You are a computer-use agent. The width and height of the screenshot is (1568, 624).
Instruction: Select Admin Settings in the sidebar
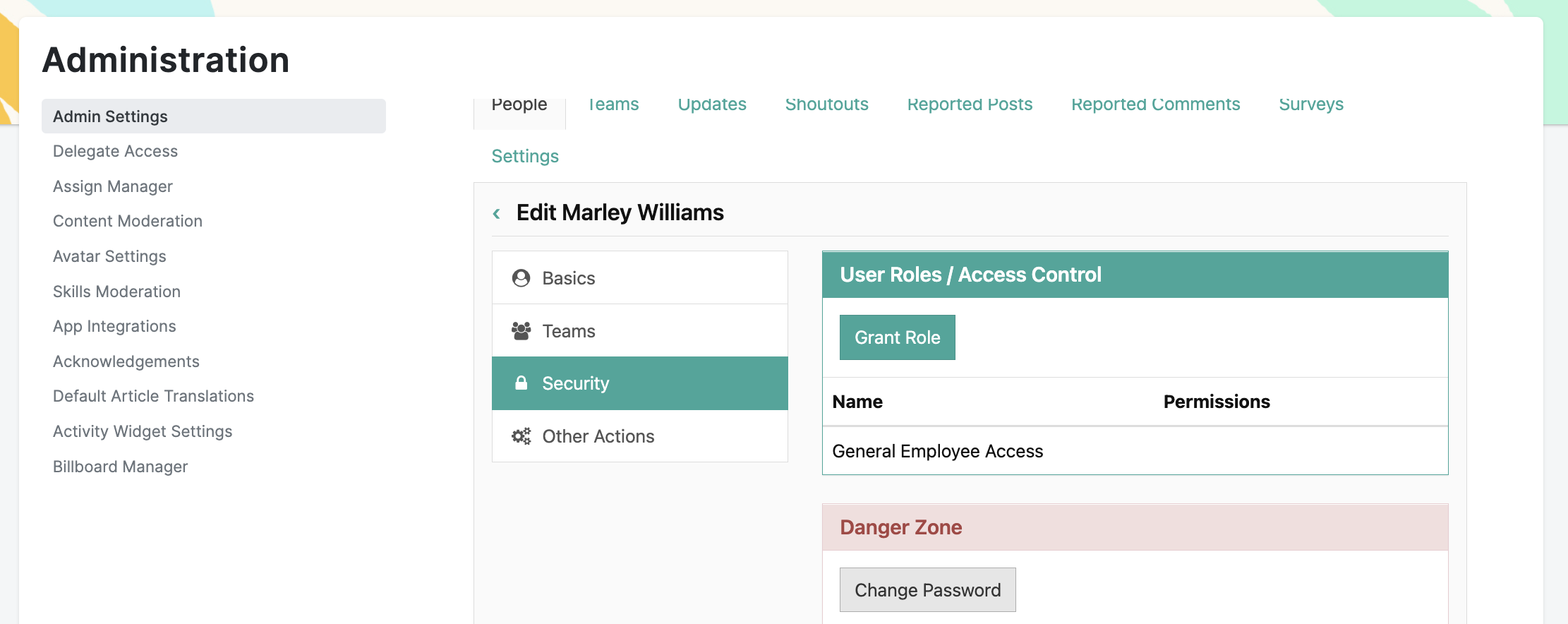click(x=214, y=116)
